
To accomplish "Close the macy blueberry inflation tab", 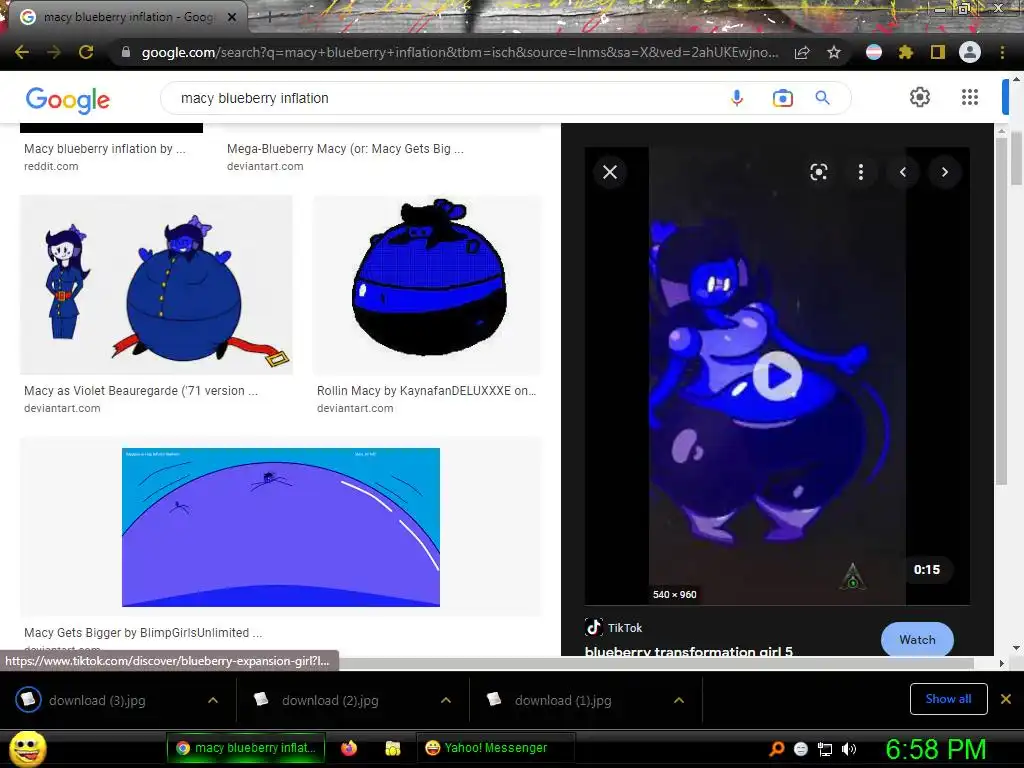I will coord(232,17).
